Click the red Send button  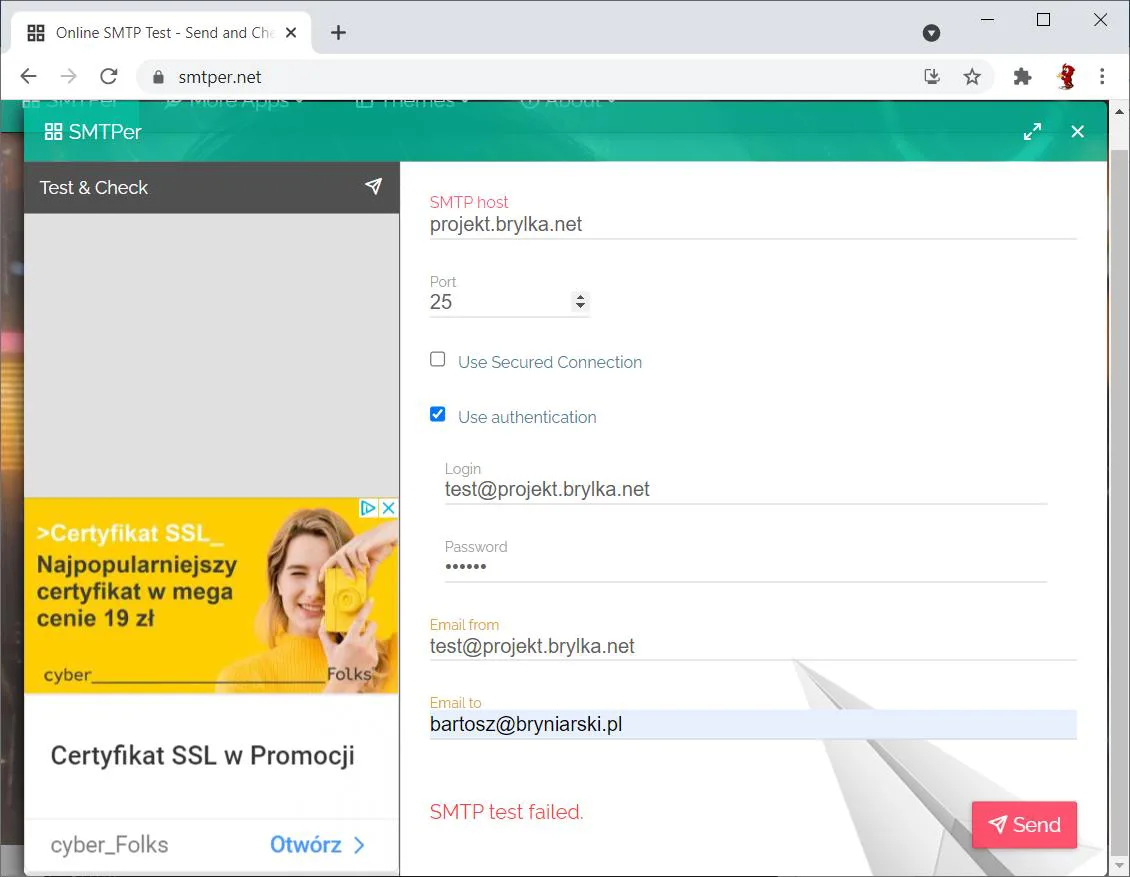click(x=1024, y=824)
